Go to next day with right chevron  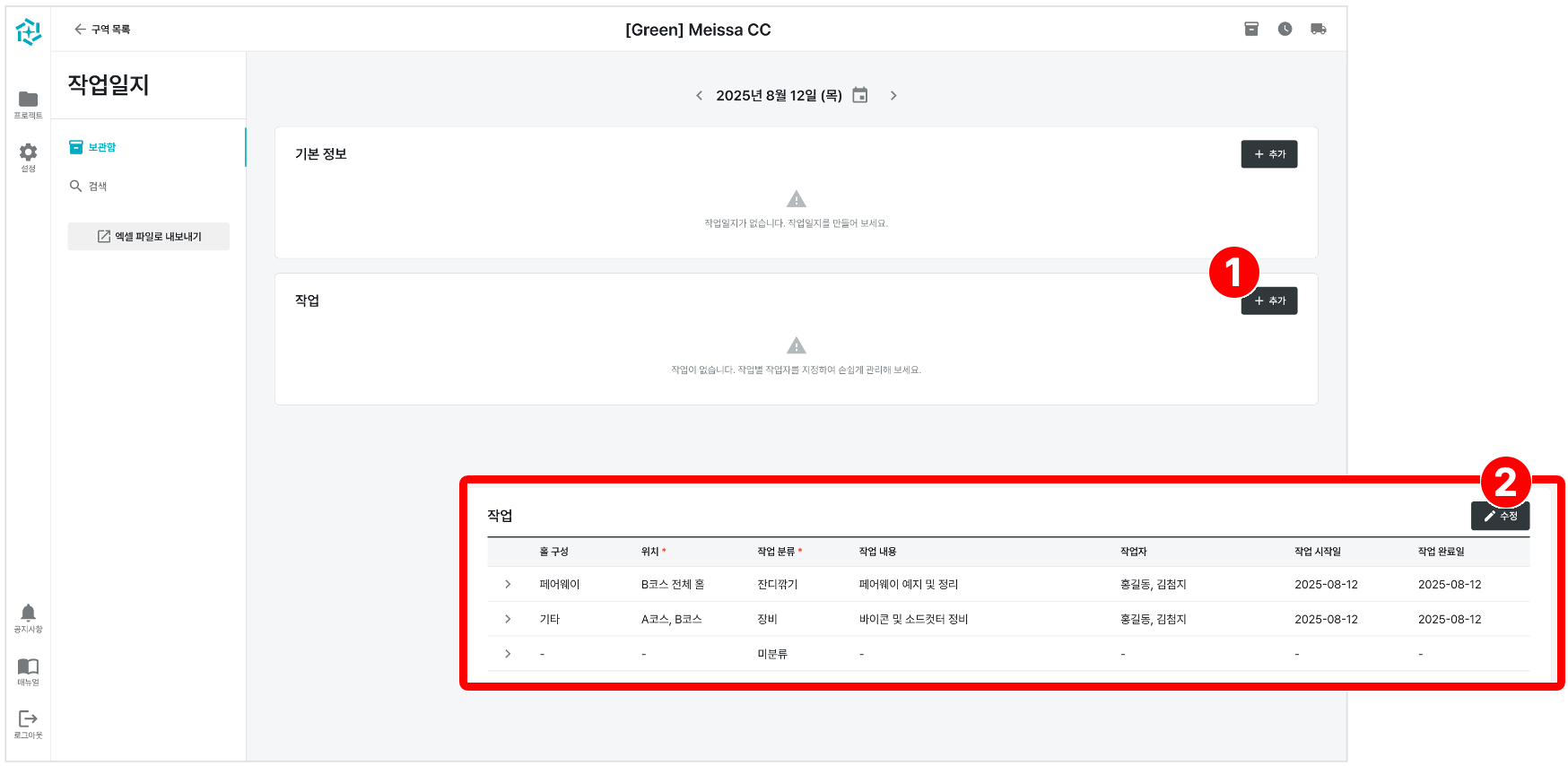893,95
